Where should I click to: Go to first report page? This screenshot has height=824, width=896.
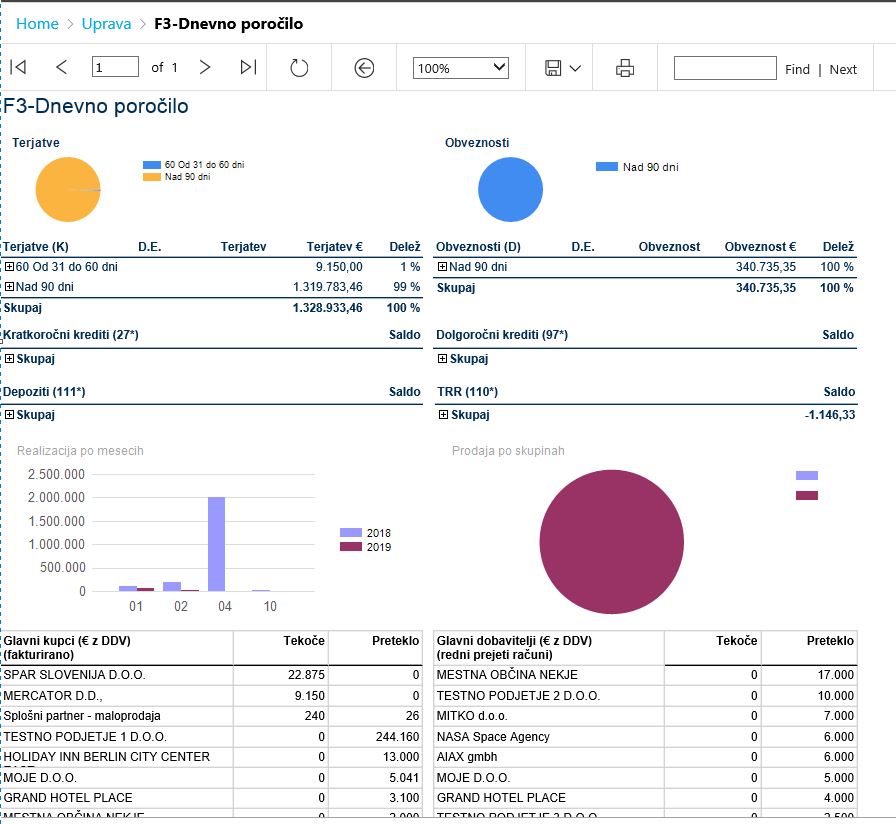(18, 67)
